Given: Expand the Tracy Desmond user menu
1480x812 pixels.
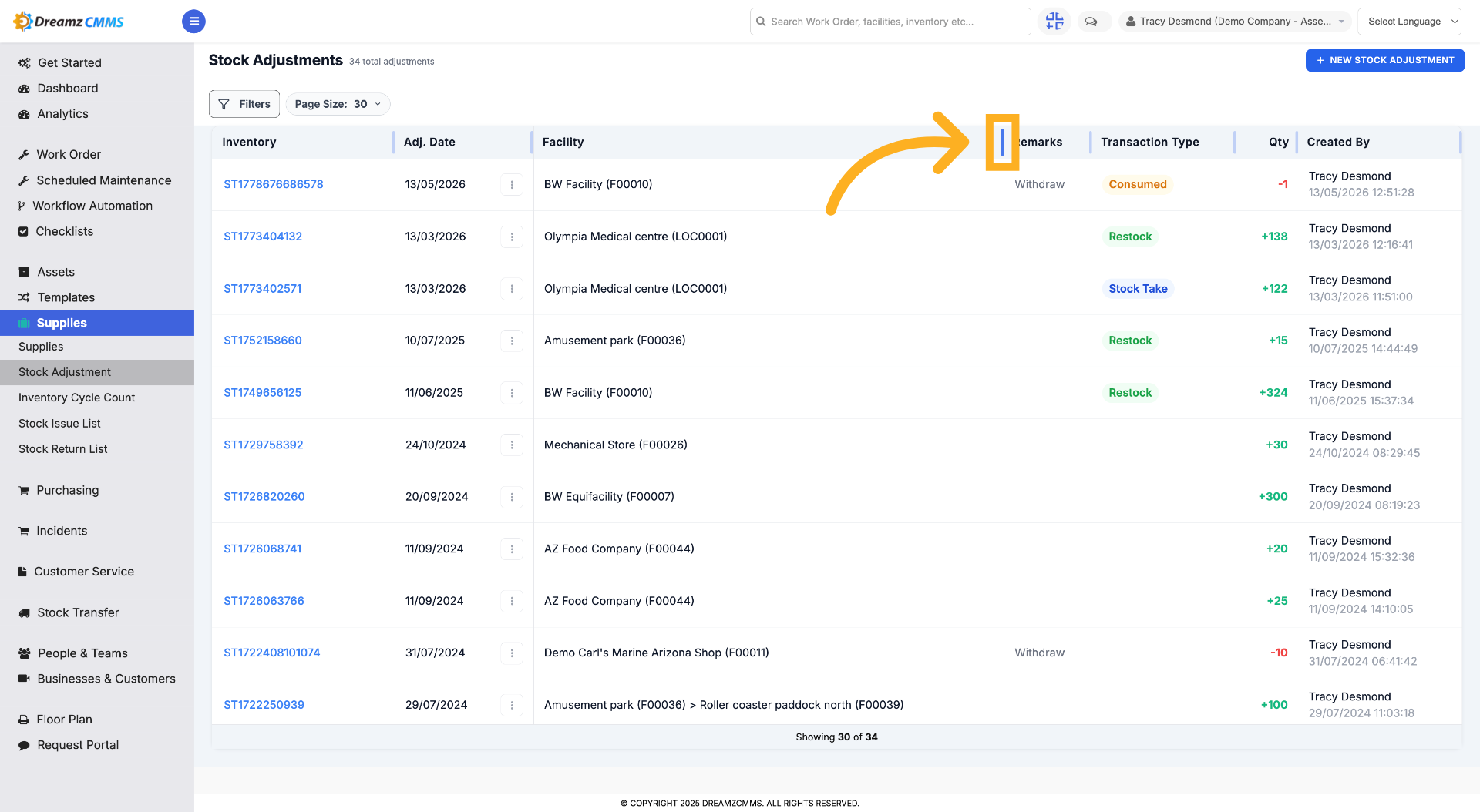Looking at the screenshot, I should [x=1234, y=22].
